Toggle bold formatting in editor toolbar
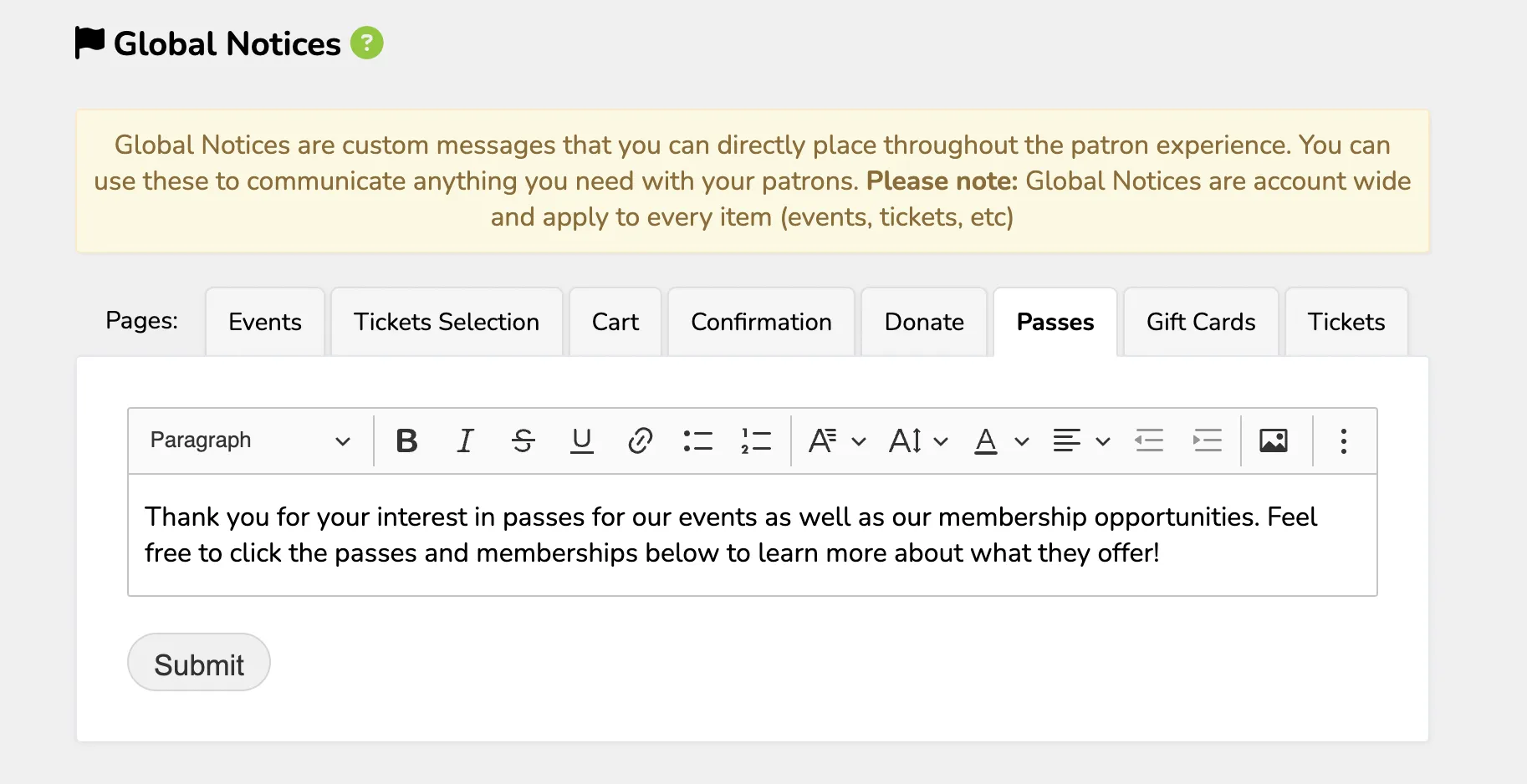Screen dimensions: 1527x784 click(x=406, y=440)
